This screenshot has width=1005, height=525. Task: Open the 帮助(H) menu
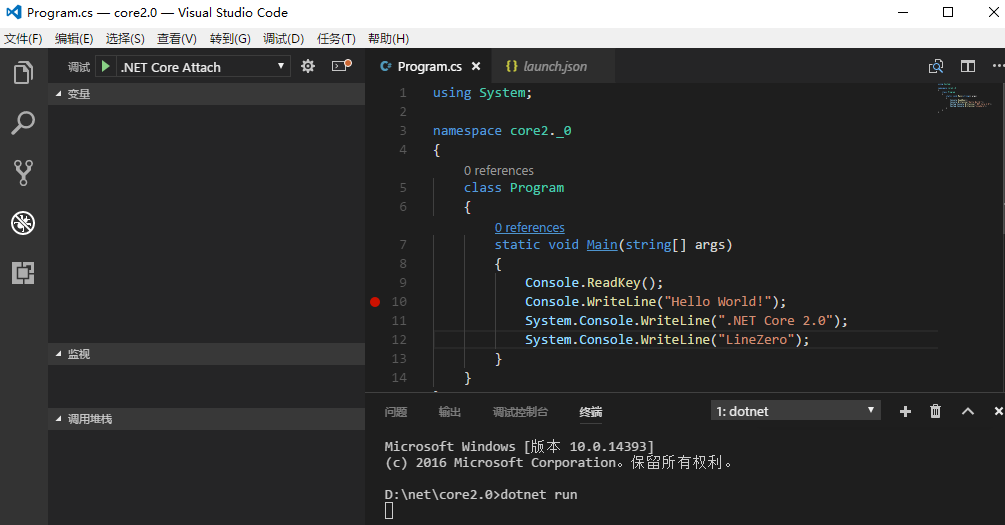388,38
